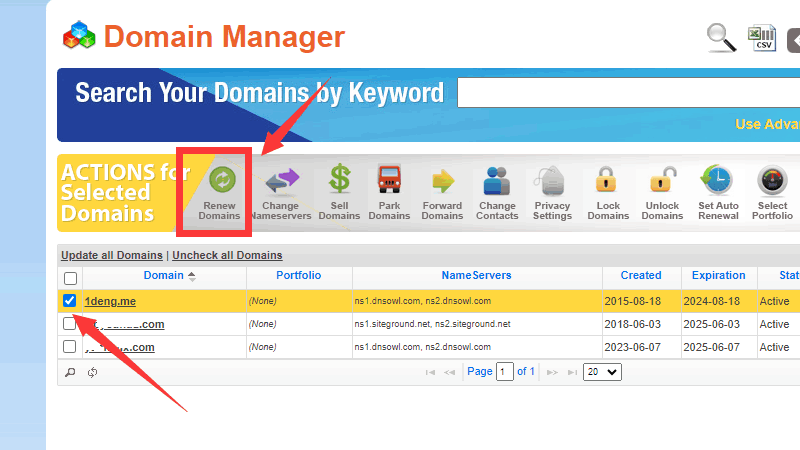The image size is (800, 450).
Task: Click the Active status in 1deng.me row
Action: [x=774, y=301]
